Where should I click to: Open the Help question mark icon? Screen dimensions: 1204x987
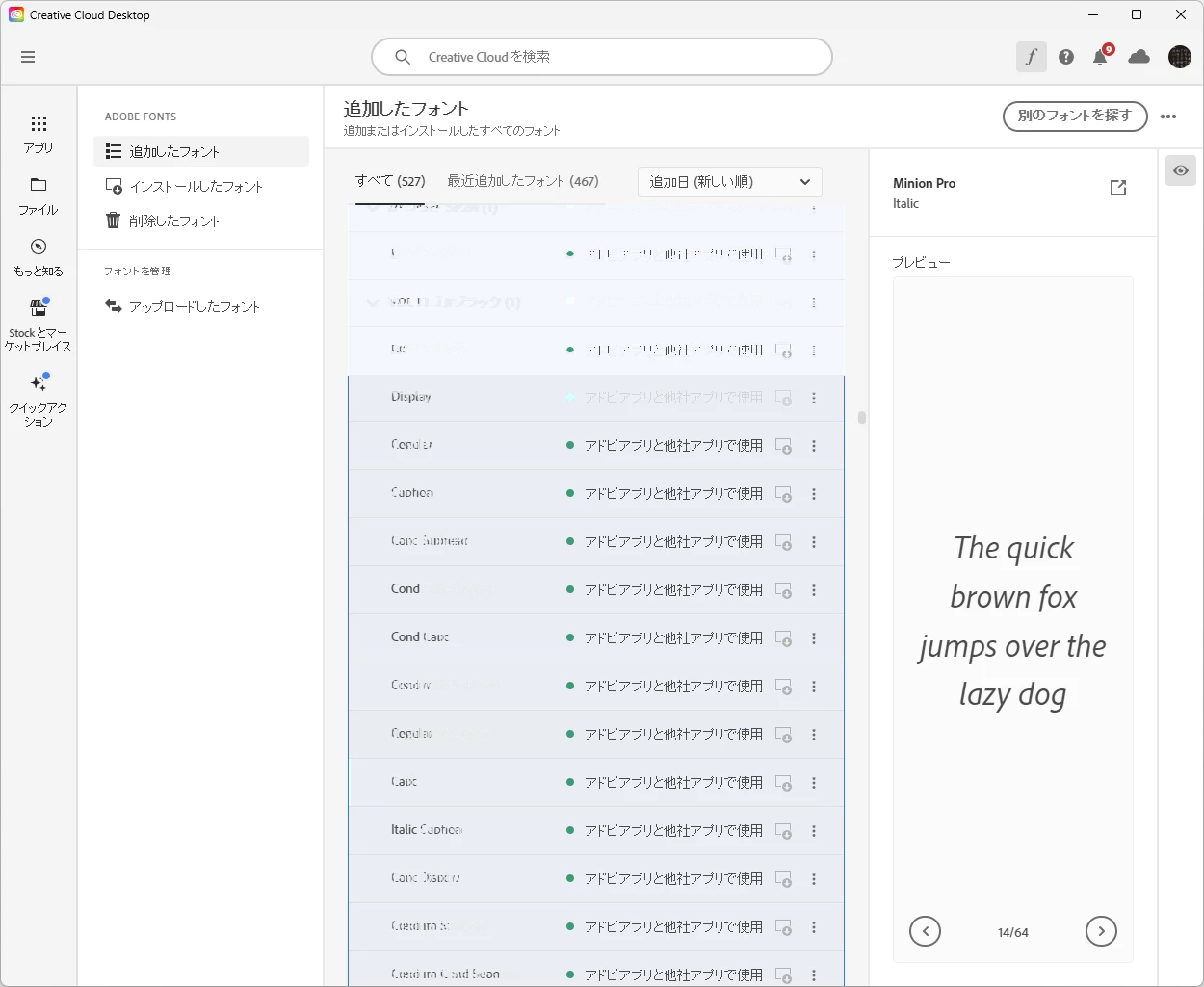coord(1066,57)
